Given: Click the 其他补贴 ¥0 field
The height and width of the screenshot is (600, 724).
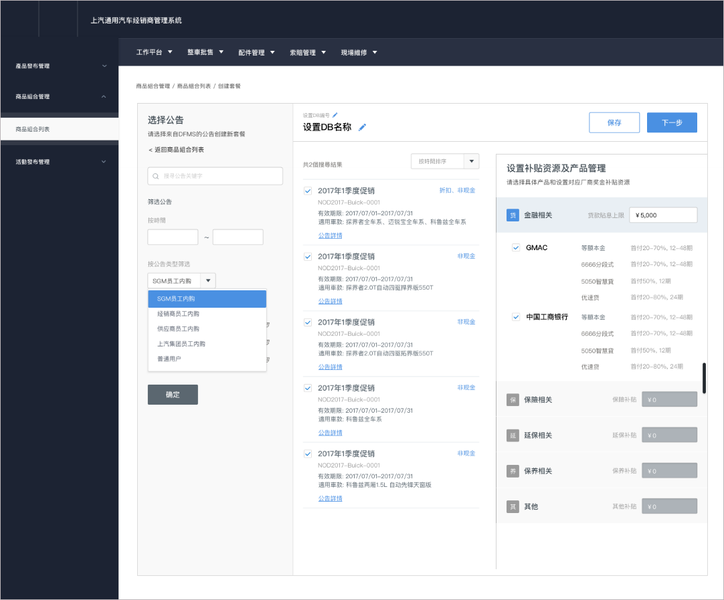Looking at the screenshot, I should pos(670,507).
